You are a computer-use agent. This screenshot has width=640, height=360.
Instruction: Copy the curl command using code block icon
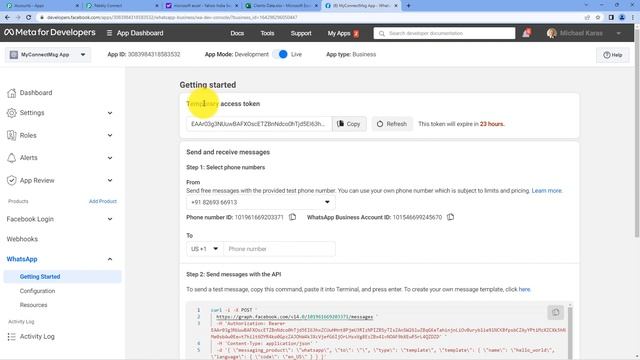click(555, 313)
